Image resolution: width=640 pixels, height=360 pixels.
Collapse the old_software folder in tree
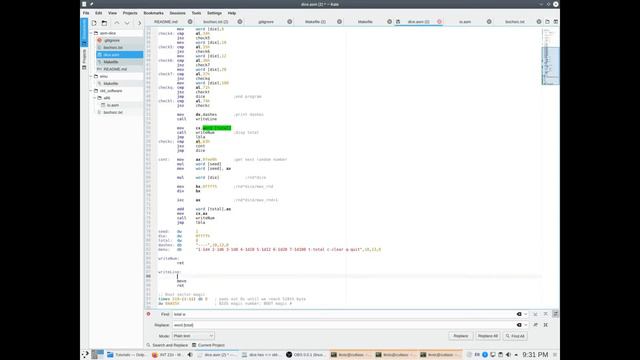(x=91, y=91)
